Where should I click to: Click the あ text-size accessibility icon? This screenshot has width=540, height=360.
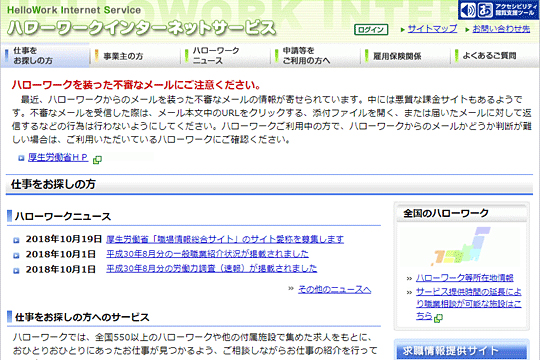[485, 10]
